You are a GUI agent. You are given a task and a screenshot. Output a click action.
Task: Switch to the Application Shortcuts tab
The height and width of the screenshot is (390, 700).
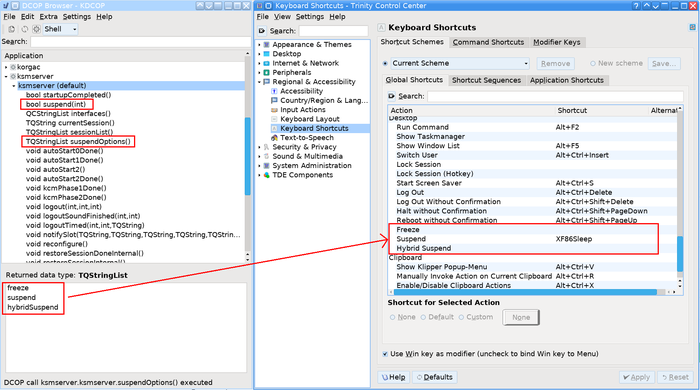[x=567, y=80]
